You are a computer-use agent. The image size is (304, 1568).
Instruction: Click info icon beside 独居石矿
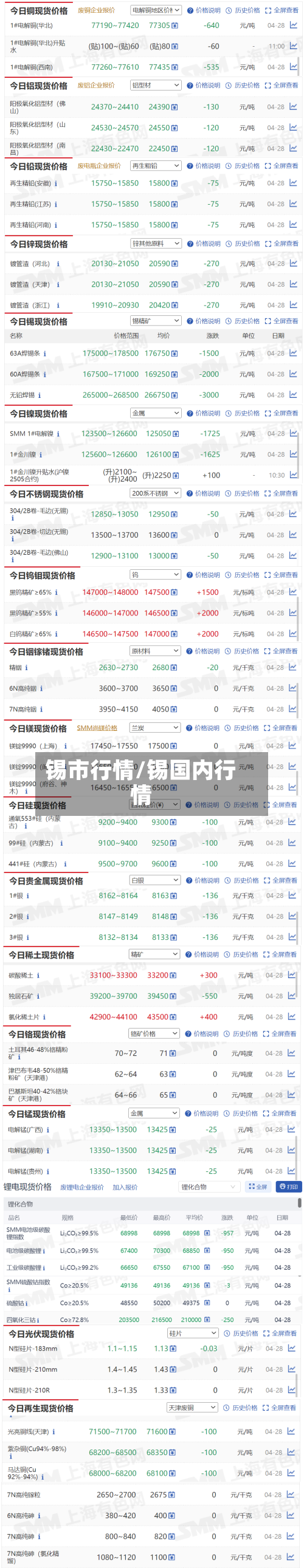coord(38,996)
